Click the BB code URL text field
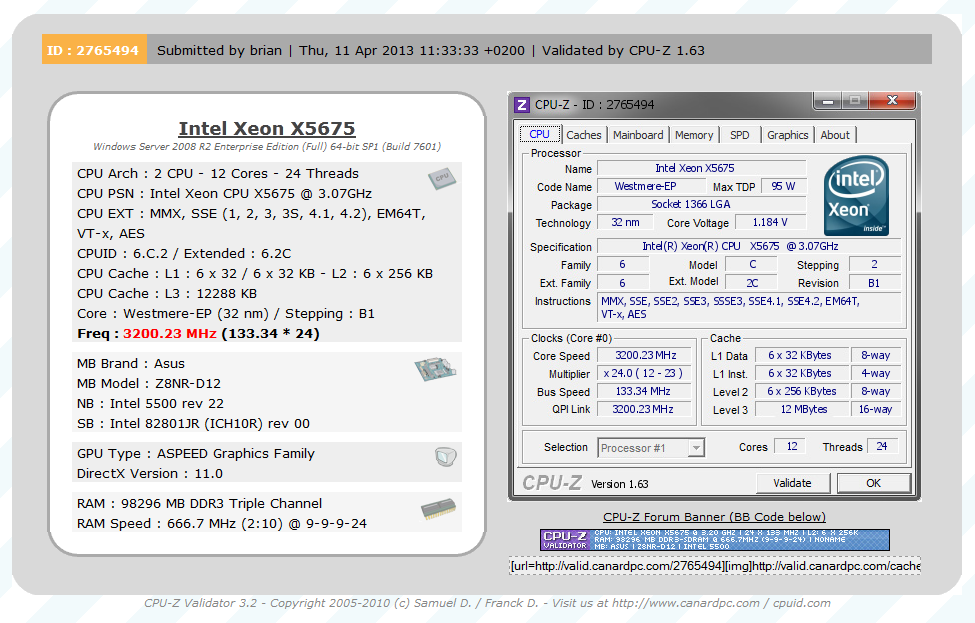This screenshot has width=975, height=623. [714, 566]
